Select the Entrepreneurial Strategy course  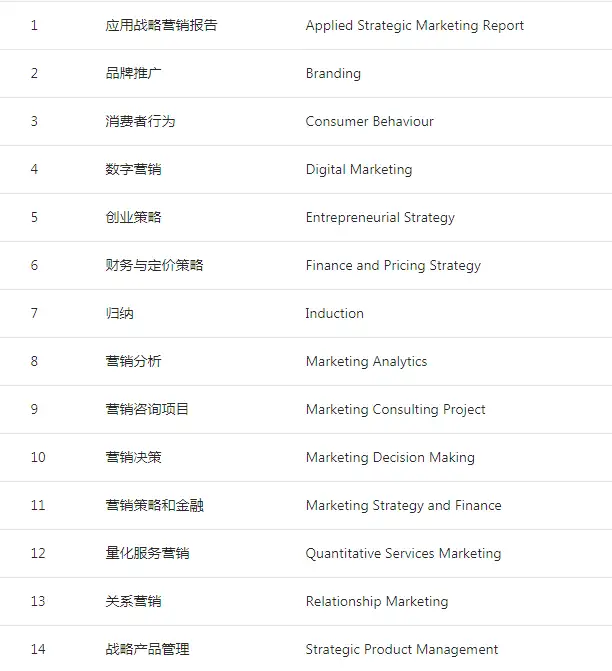380,217
